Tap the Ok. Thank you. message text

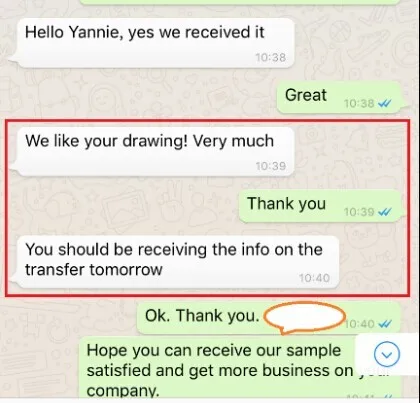pyautogui.click(x=202, y=315)
